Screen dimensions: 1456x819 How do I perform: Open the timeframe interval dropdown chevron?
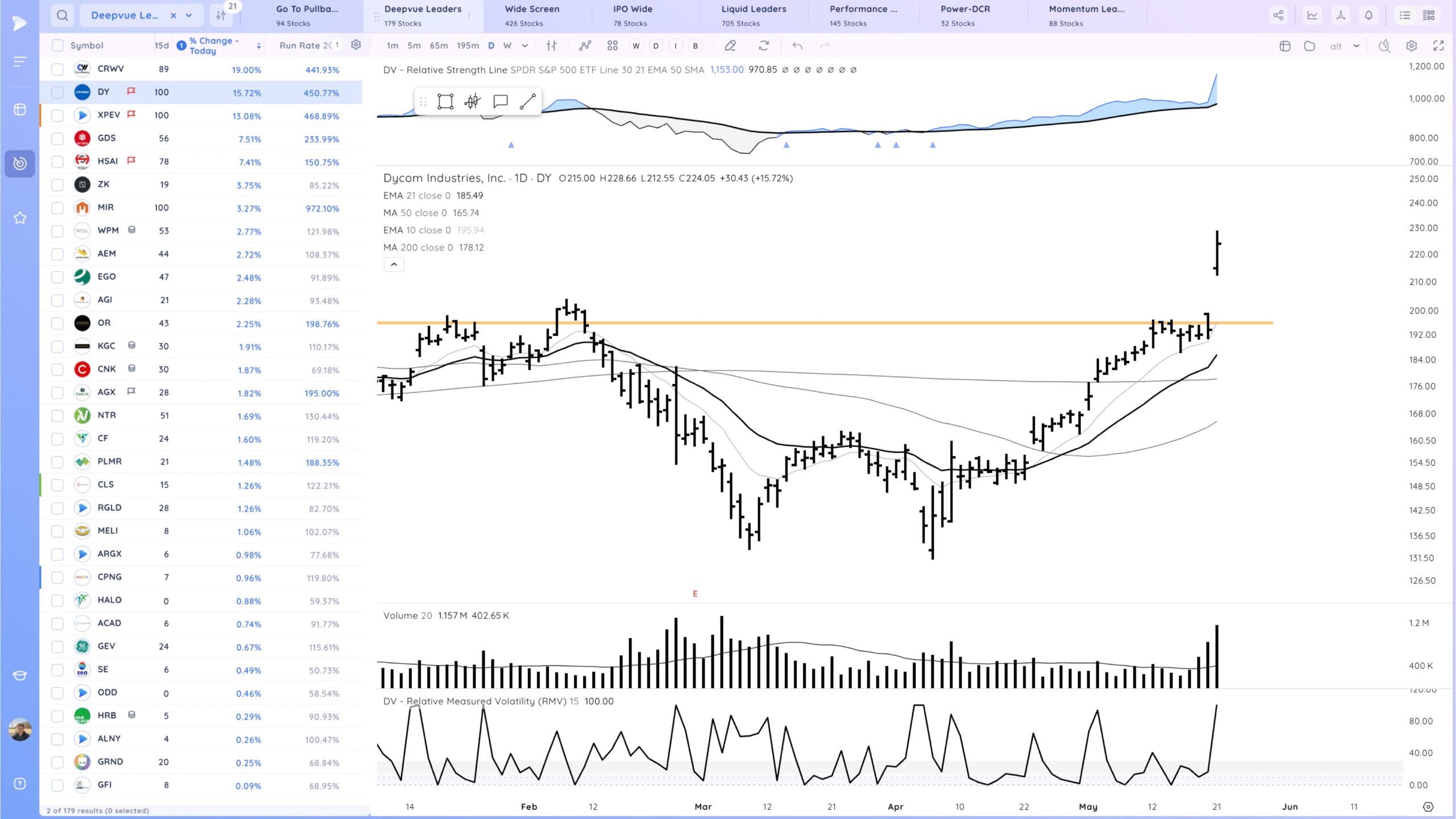pos(524,45)
